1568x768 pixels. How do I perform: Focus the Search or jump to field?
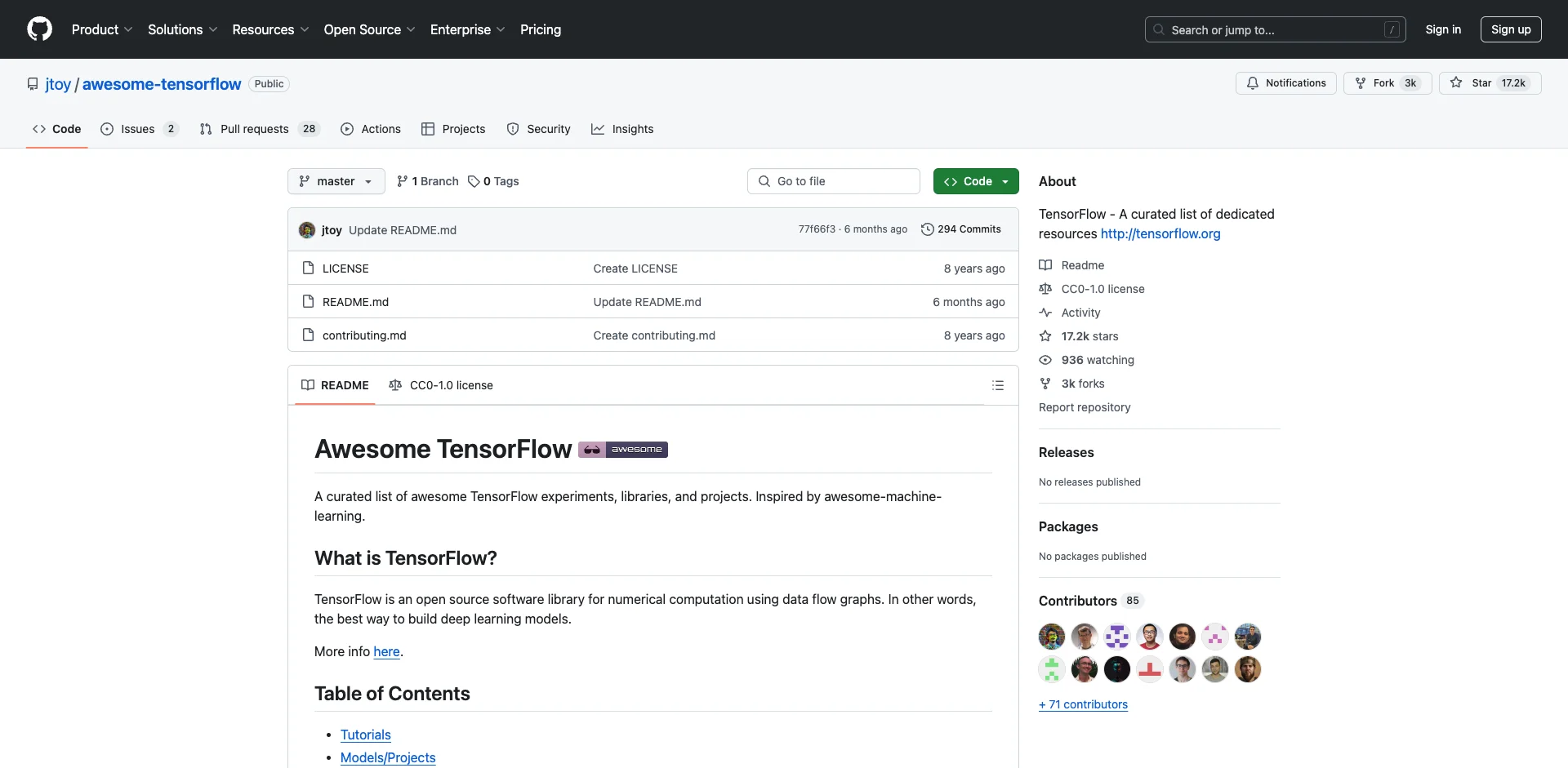(x=1276, y=29)
